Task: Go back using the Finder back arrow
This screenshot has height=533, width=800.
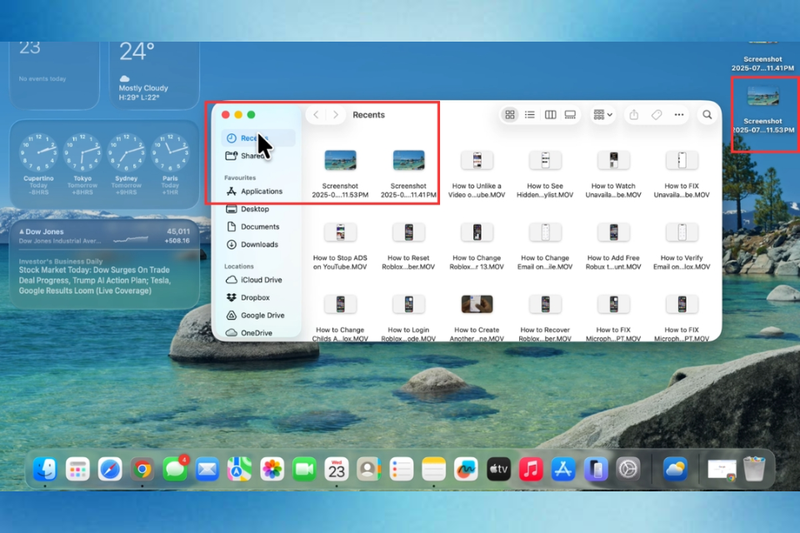Action: 316,115
